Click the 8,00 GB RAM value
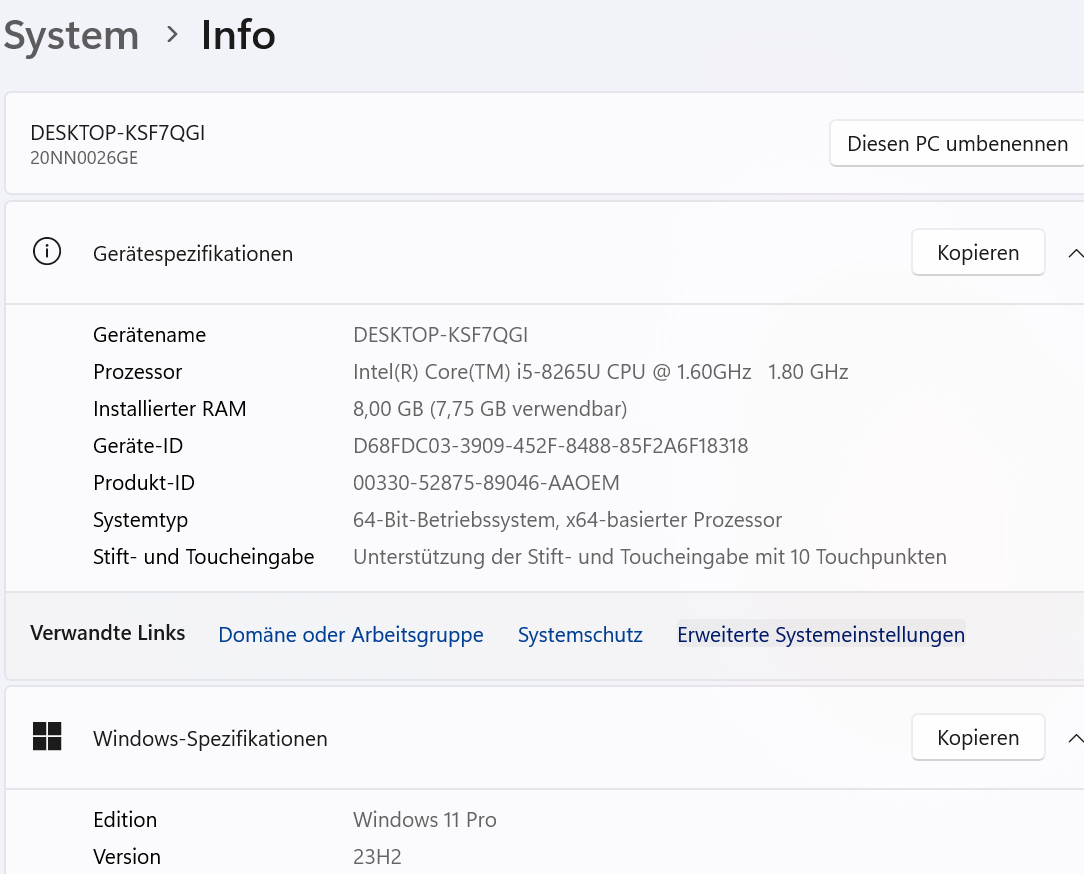This screenshot has height=874, width=1084. pyautogui.click(x=490, y=409)
